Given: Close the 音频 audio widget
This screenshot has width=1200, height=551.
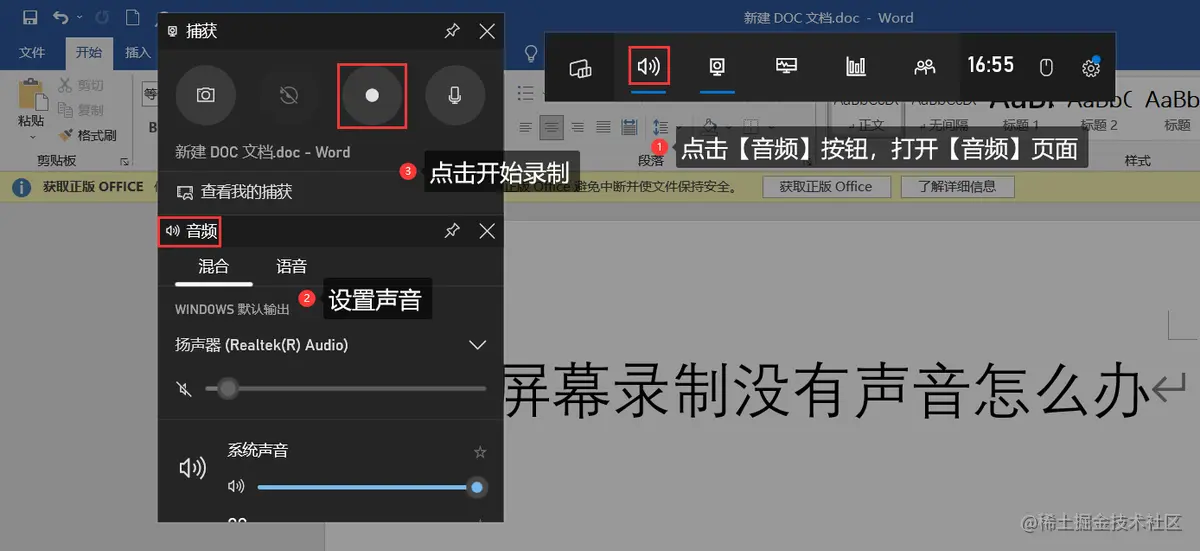Looking at the screenshot, I should (x=487, y=231).
